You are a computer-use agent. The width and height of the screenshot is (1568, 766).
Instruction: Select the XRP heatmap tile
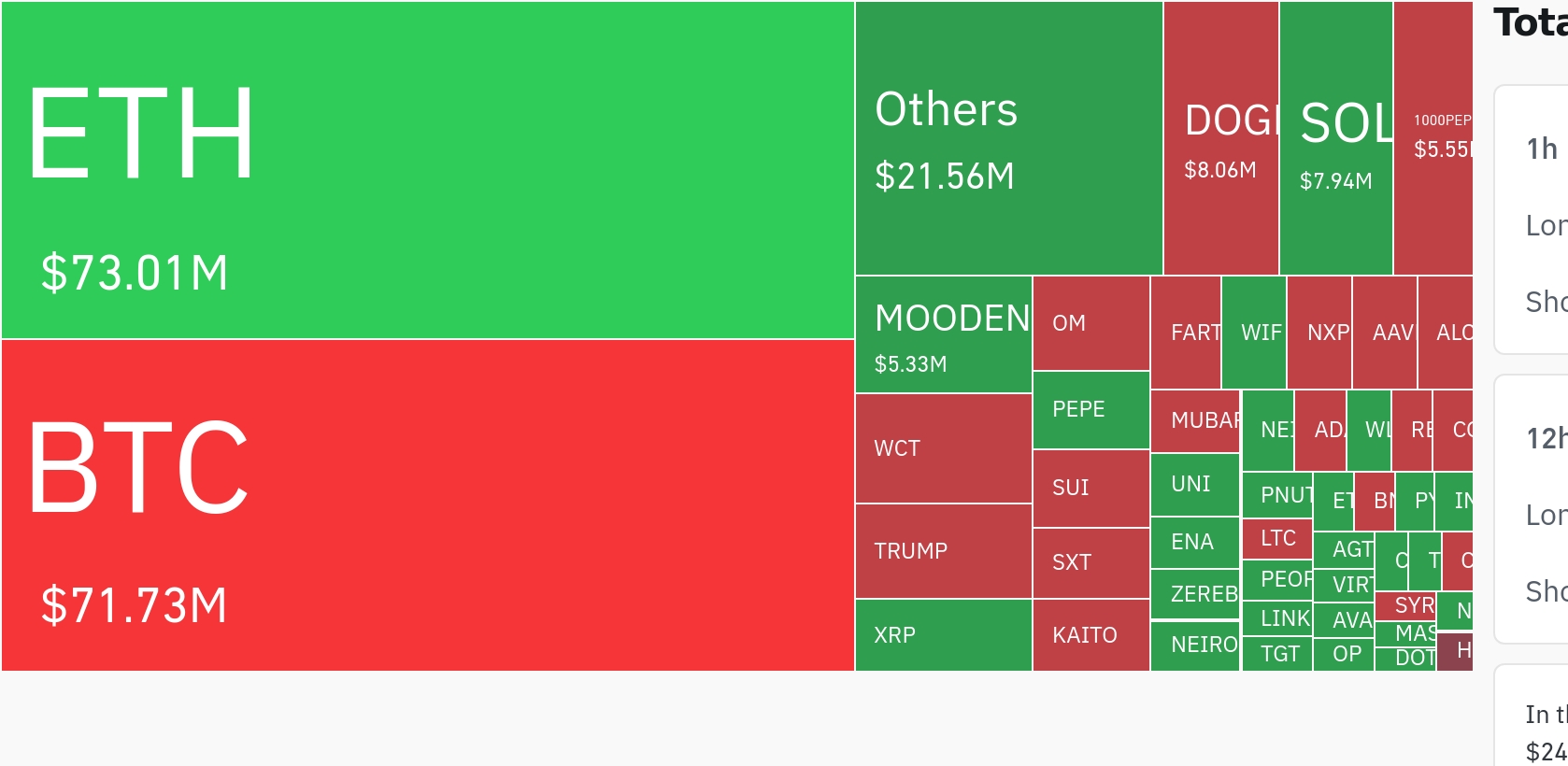(944, 635)
